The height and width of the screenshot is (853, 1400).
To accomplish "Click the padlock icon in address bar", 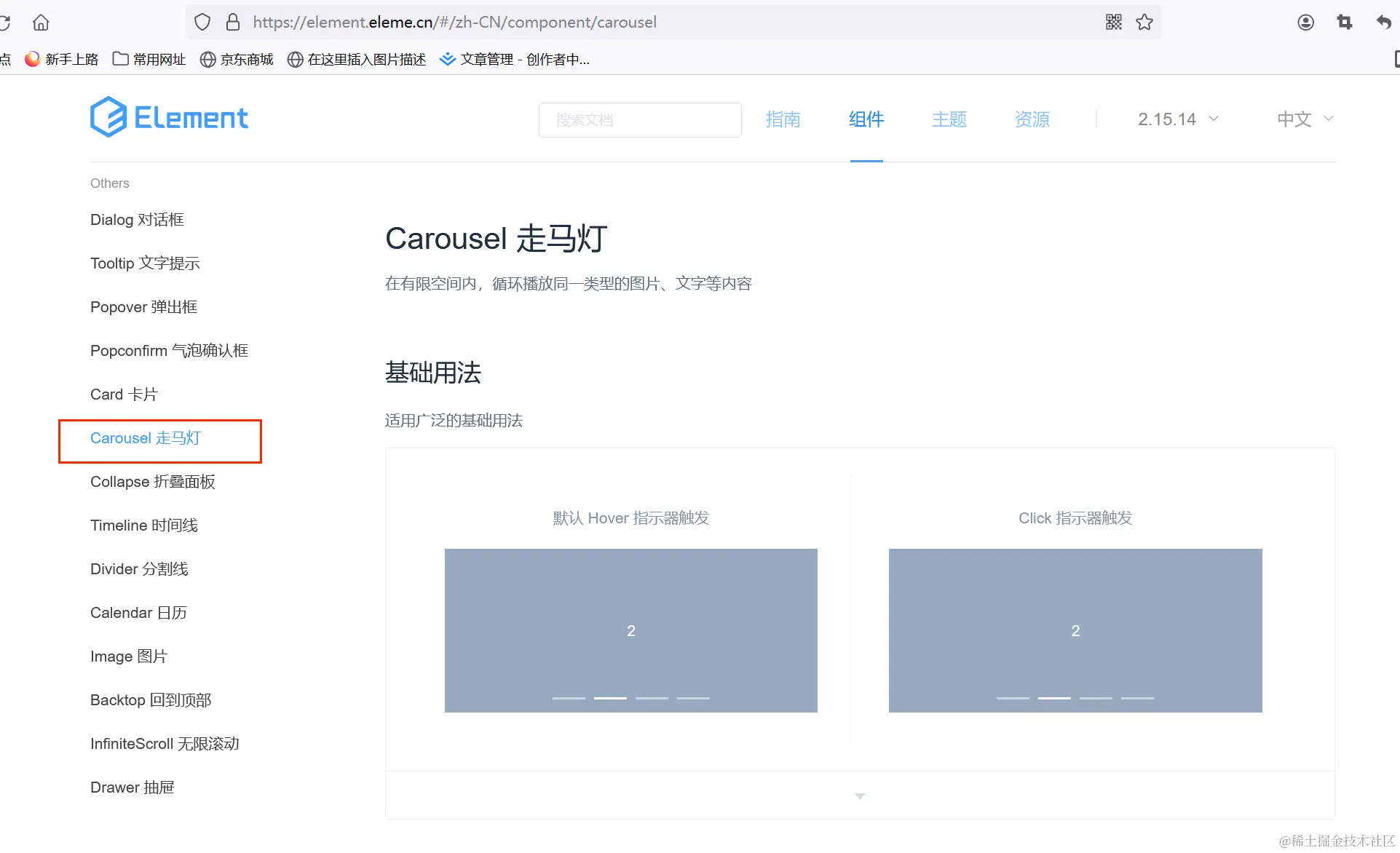I will click(233, 22).
